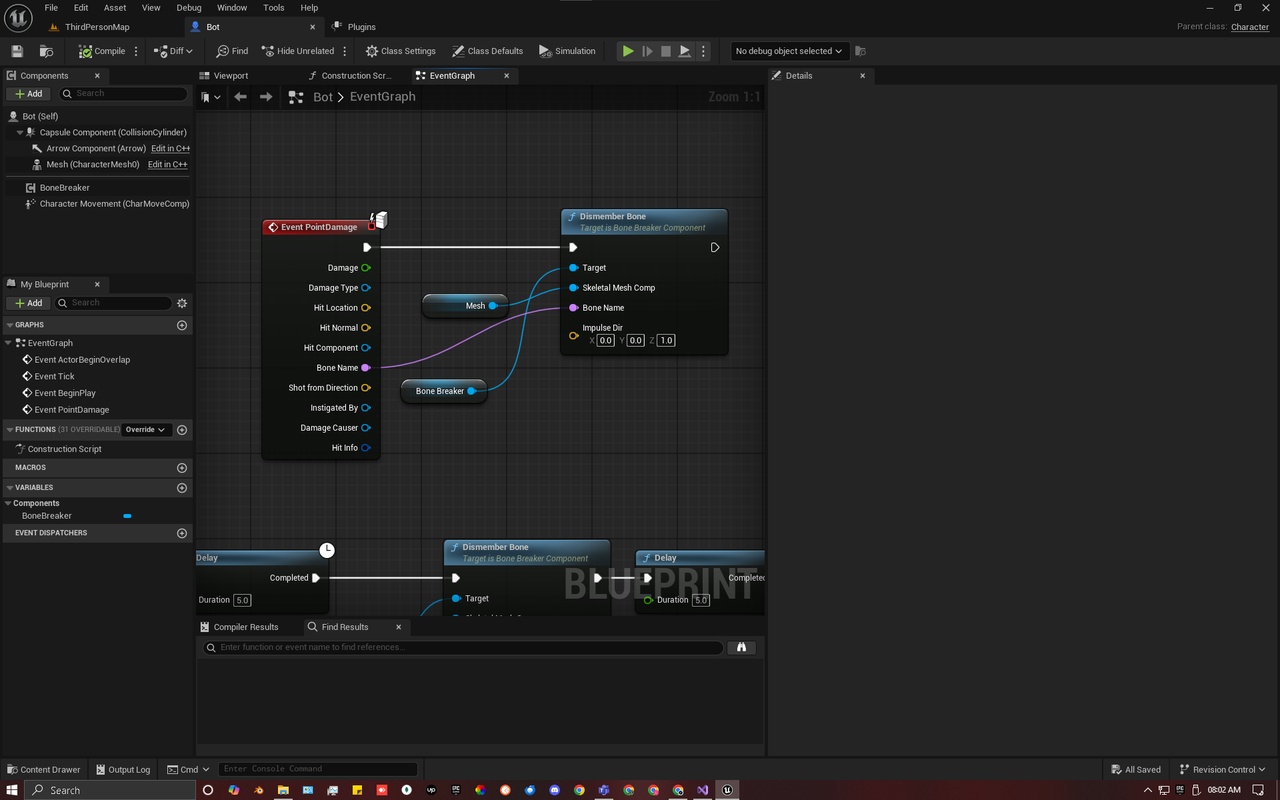Click the Compile button
The width and height of the screenshot is (1280, 800).
click(103, 51)
